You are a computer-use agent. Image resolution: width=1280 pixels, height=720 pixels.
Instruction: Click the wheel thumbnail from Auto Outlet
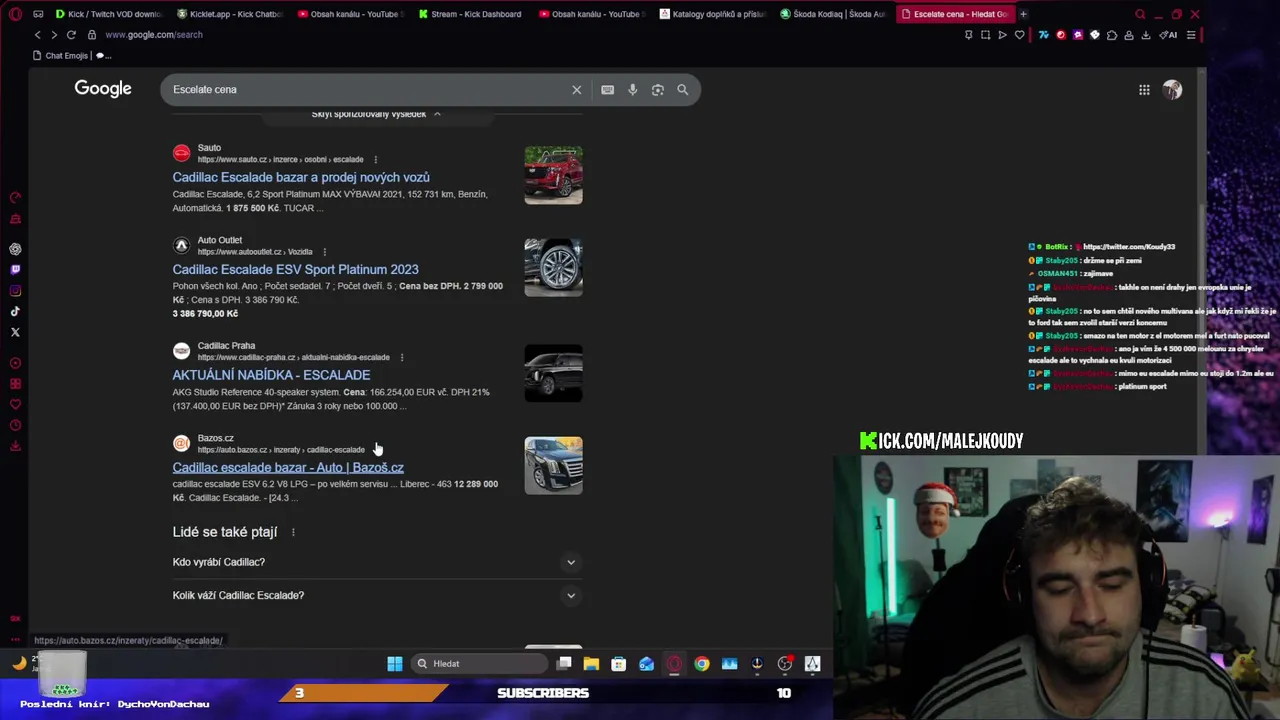pyautogui.click(x=553, y=267)
